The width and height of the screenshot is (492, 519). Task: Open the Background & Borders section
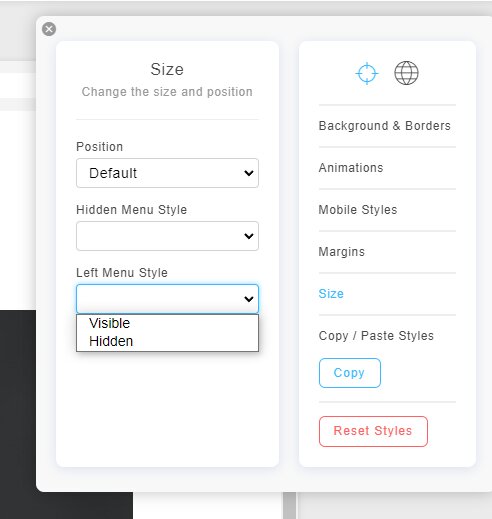click(384, 126)
